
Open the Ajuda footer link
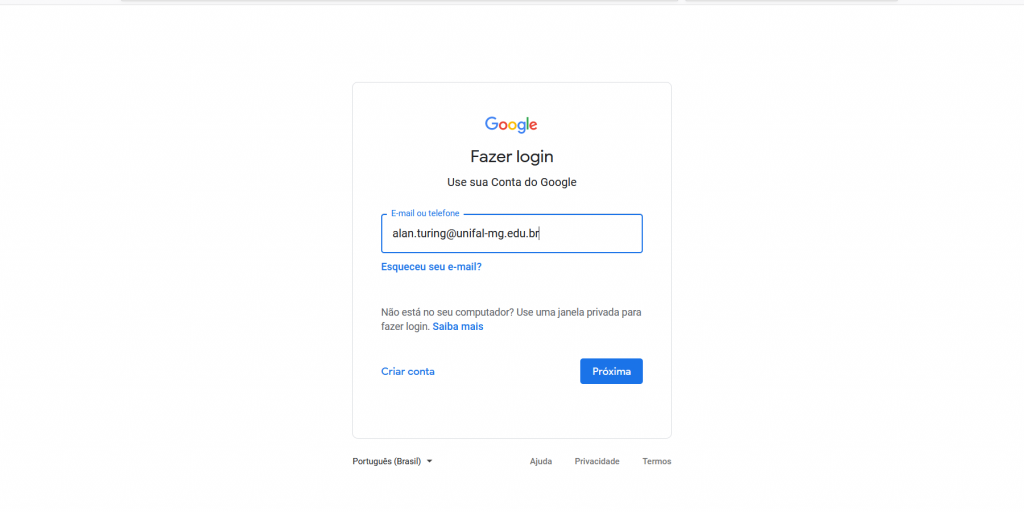541,461
